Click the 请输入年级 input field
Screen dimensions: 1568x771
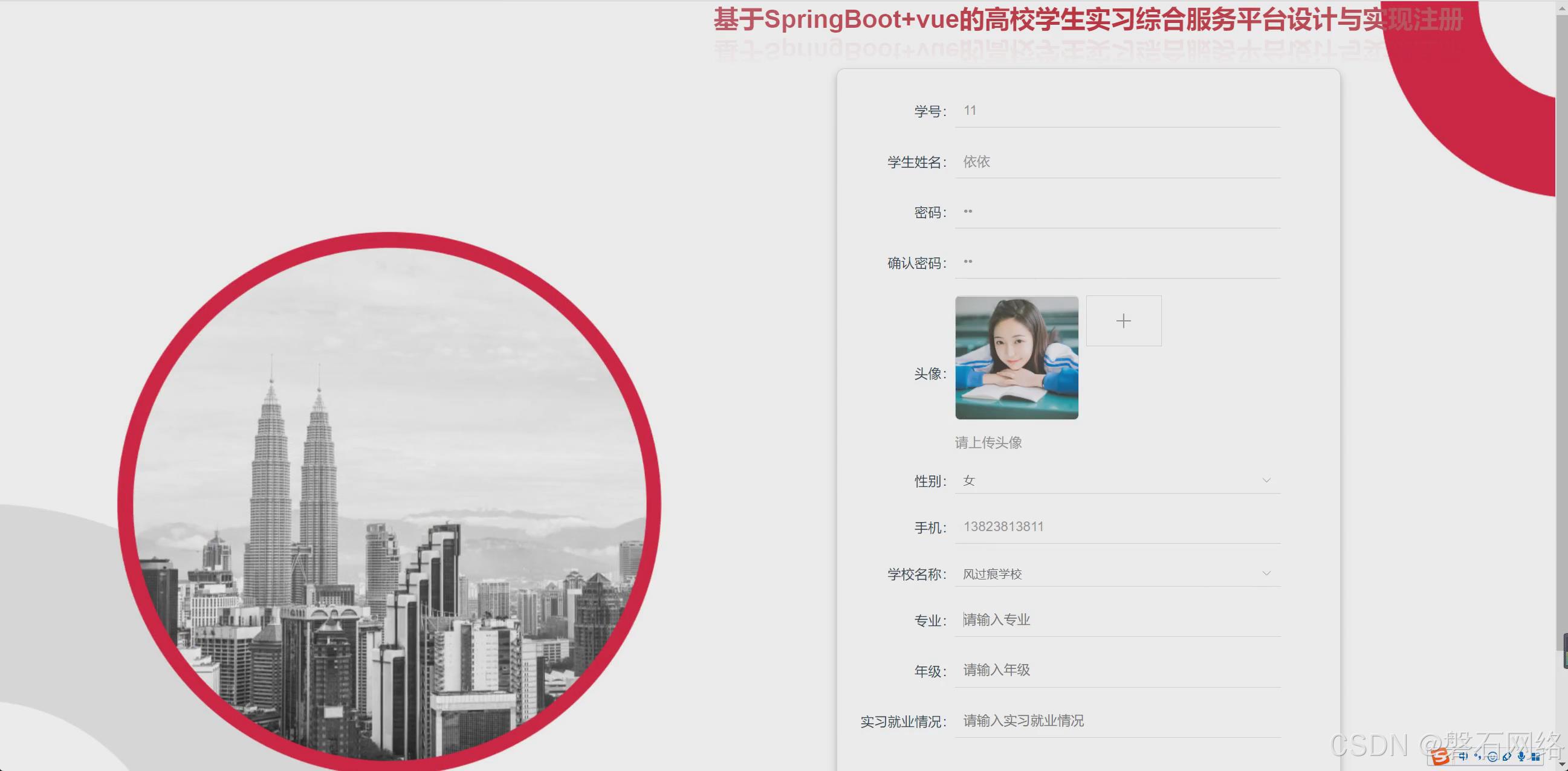pyautogui.click(x=1117, y=670)
